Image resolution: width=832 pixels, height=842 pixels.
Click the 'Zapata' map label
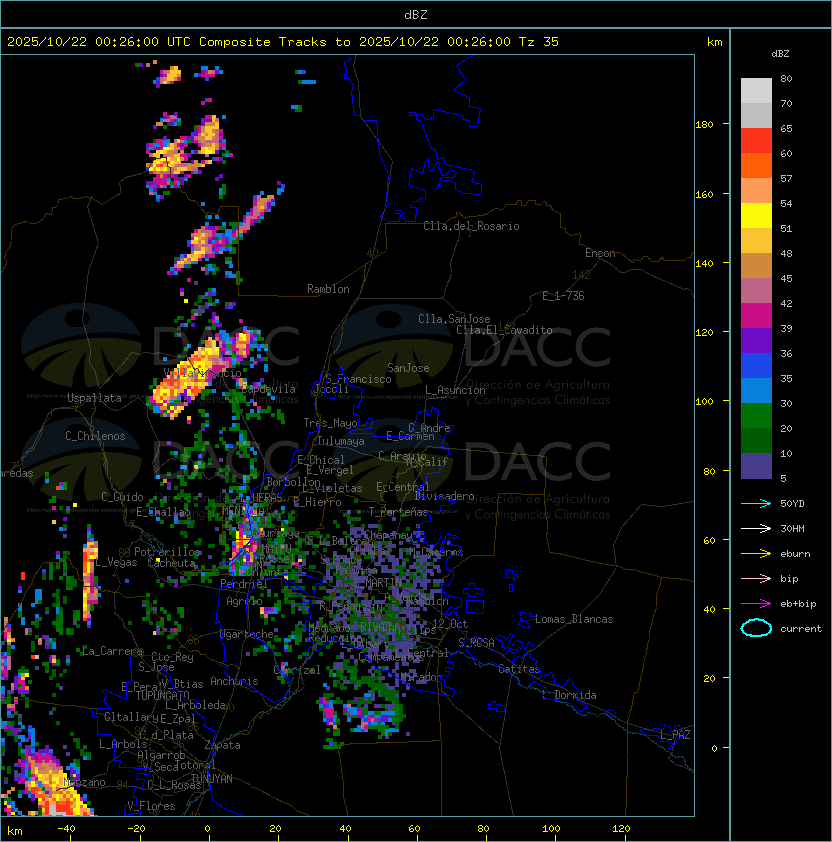pos(222,745)
